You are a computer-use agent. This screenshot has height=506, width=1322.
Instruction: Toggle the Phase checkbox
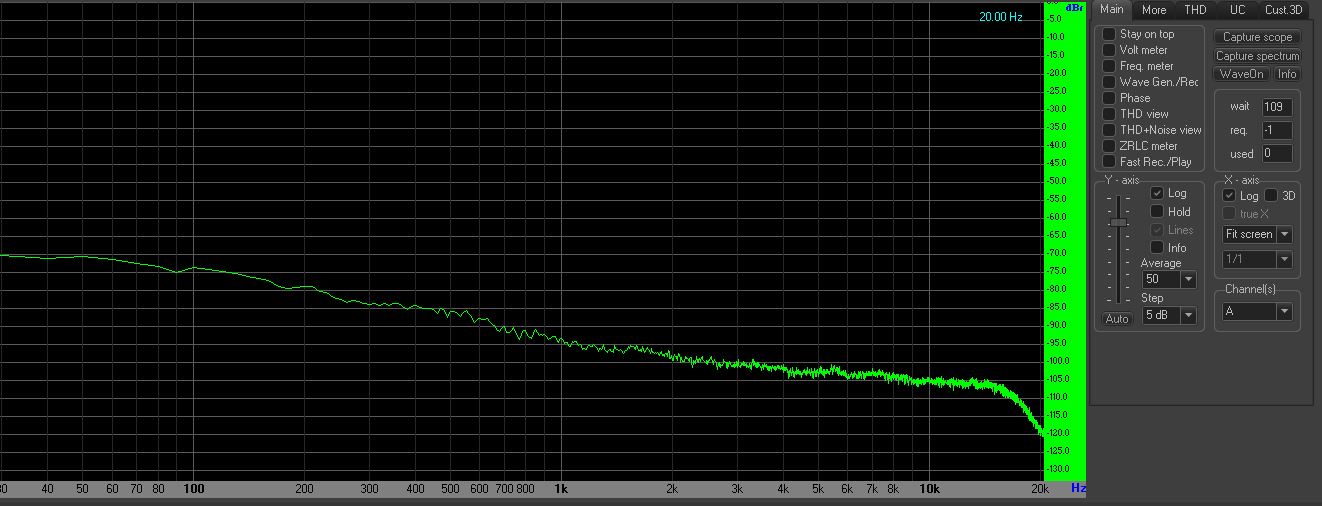(1109, 98)
